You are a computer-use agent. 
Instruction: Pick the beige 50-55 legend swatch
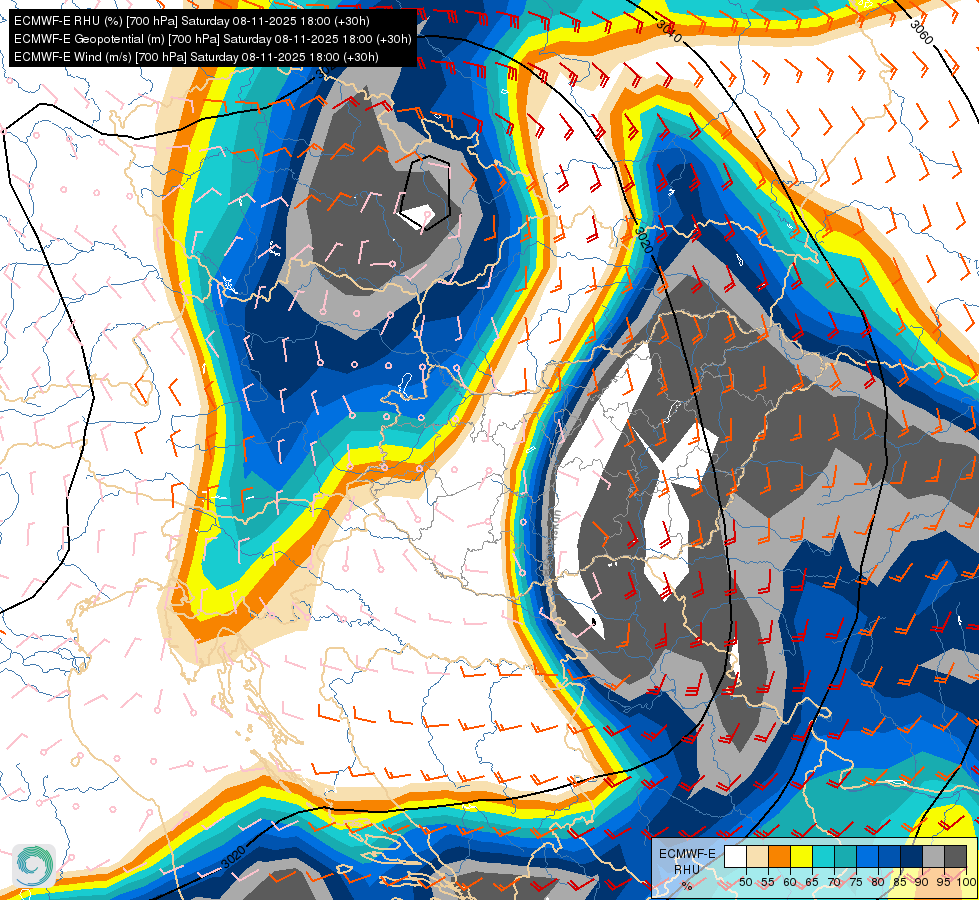click(x=757, y=856)
